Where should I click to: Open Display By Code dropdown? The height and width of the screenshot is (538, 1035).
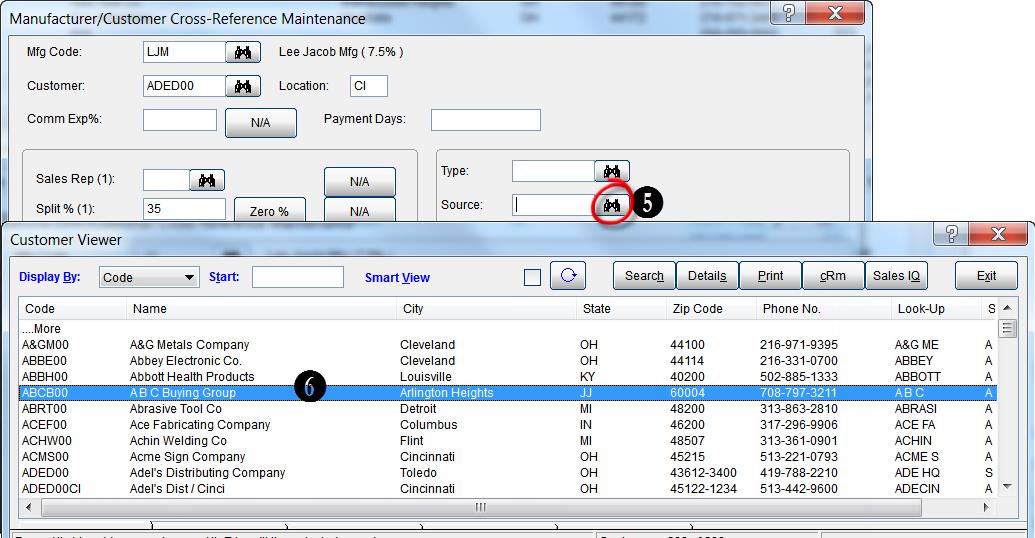(149, 277)
